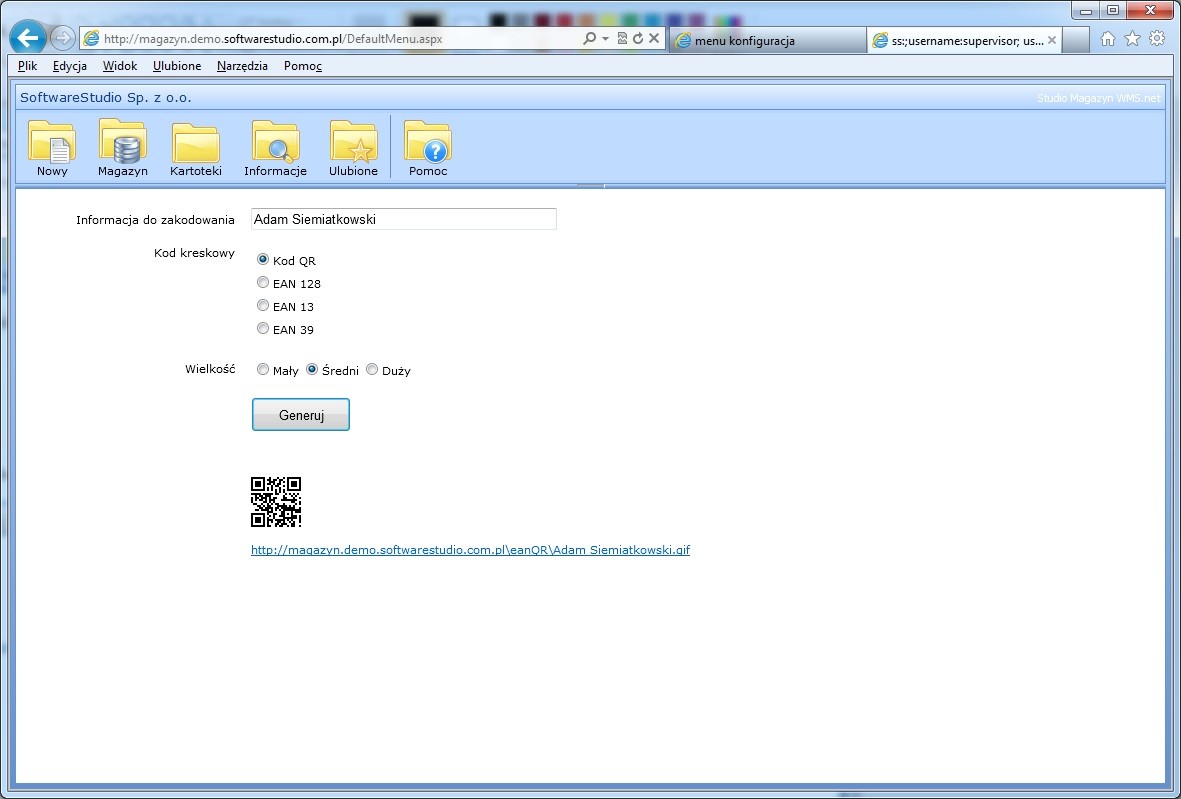Select the EAN 128 barcode option

coord(263,283)
